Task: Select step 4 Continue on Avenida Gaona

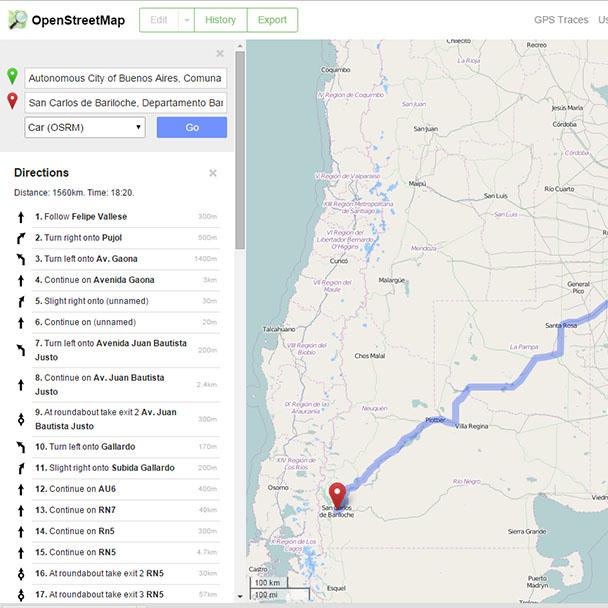Action: tap(126, 280)
